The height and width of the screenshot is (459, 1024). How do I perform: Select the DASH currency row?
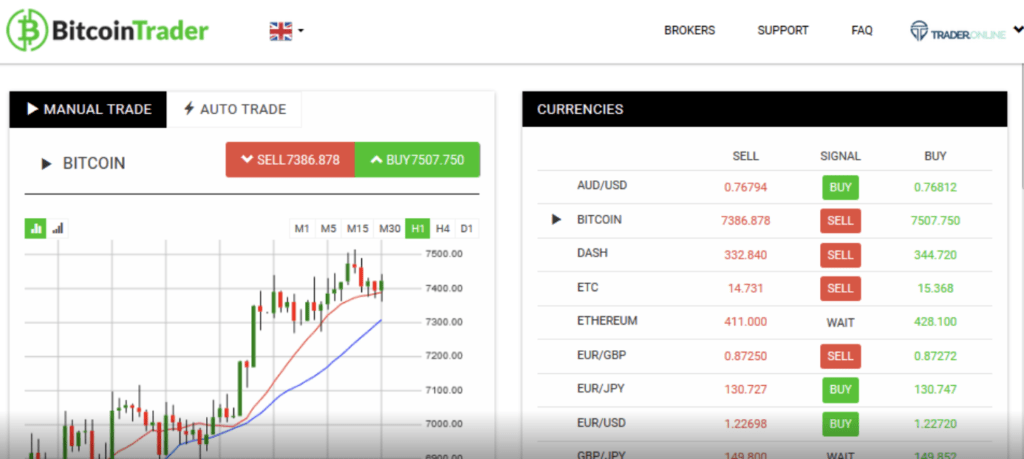(x=765, y=255)
